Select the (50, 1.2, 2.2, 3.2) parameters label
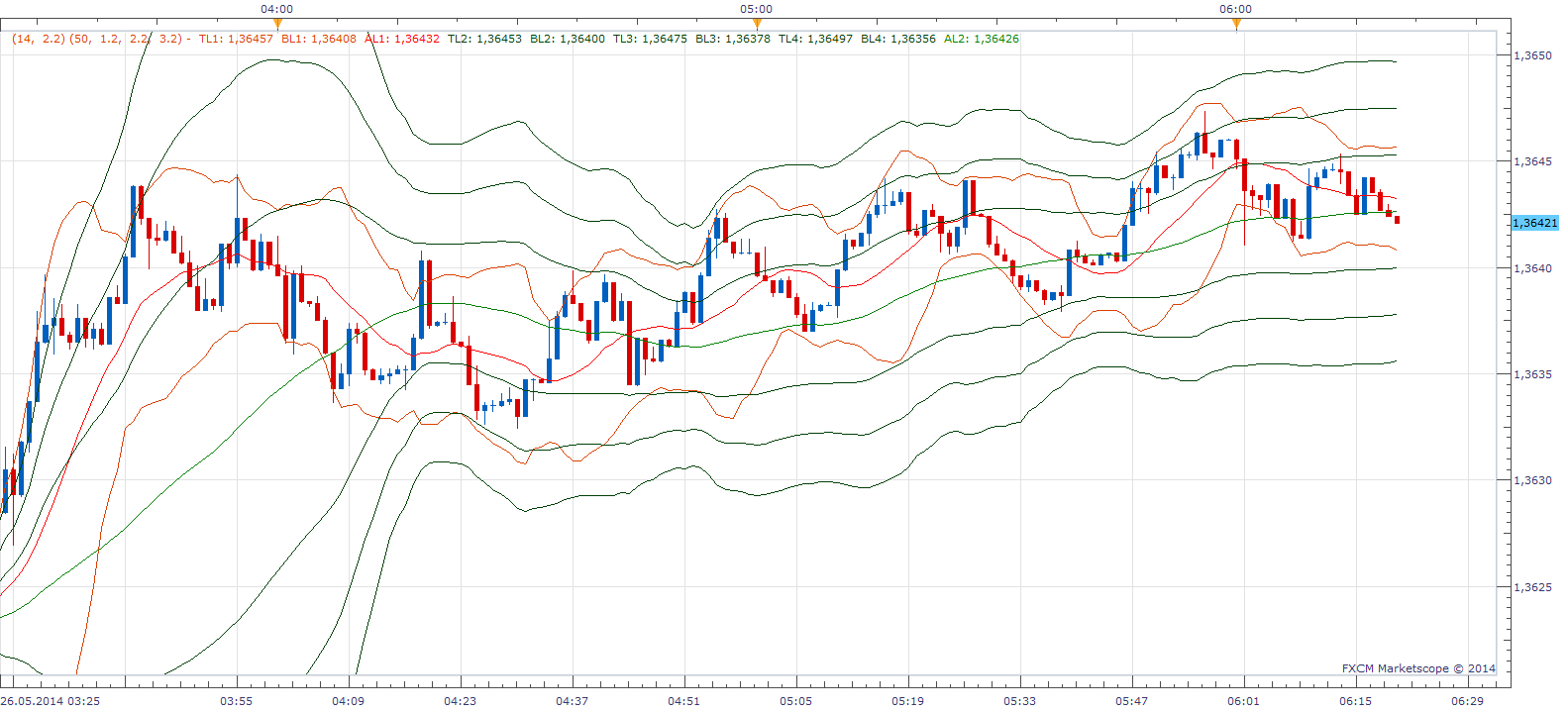The height and width of the screenshot is (713, 1568). pos(126,40)
